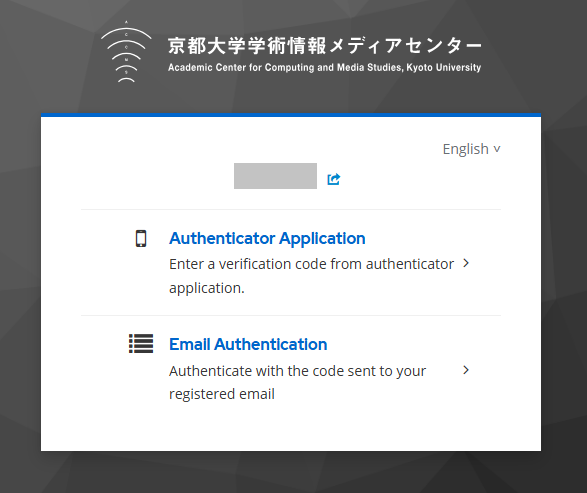Click the Japanese header title 京都大学学術情報メディアセンター
587x493 pixels.
[x=325, y=46]
